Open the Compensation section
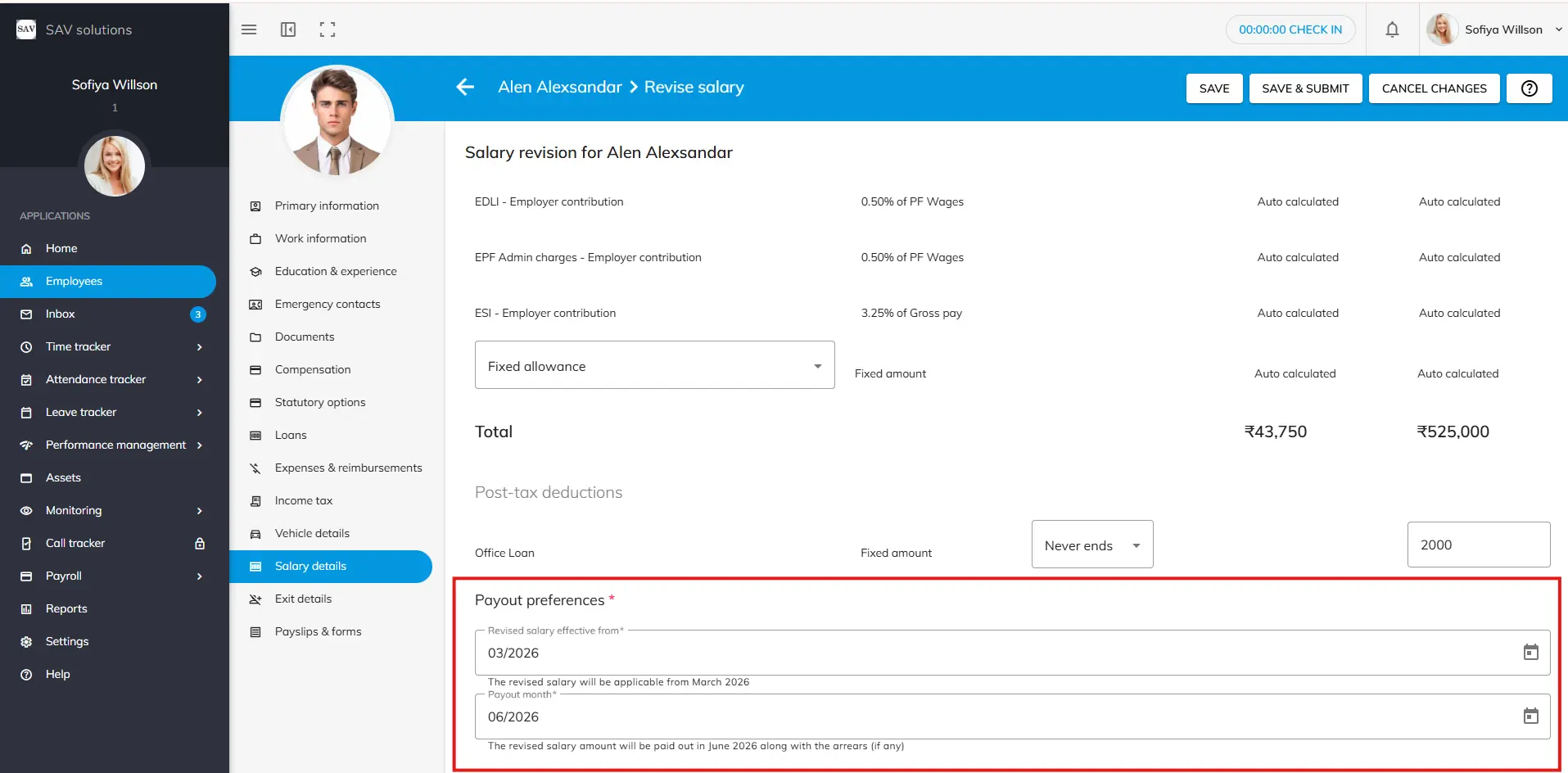Viewport: 1568px width, 773px height. coord(313,369)
